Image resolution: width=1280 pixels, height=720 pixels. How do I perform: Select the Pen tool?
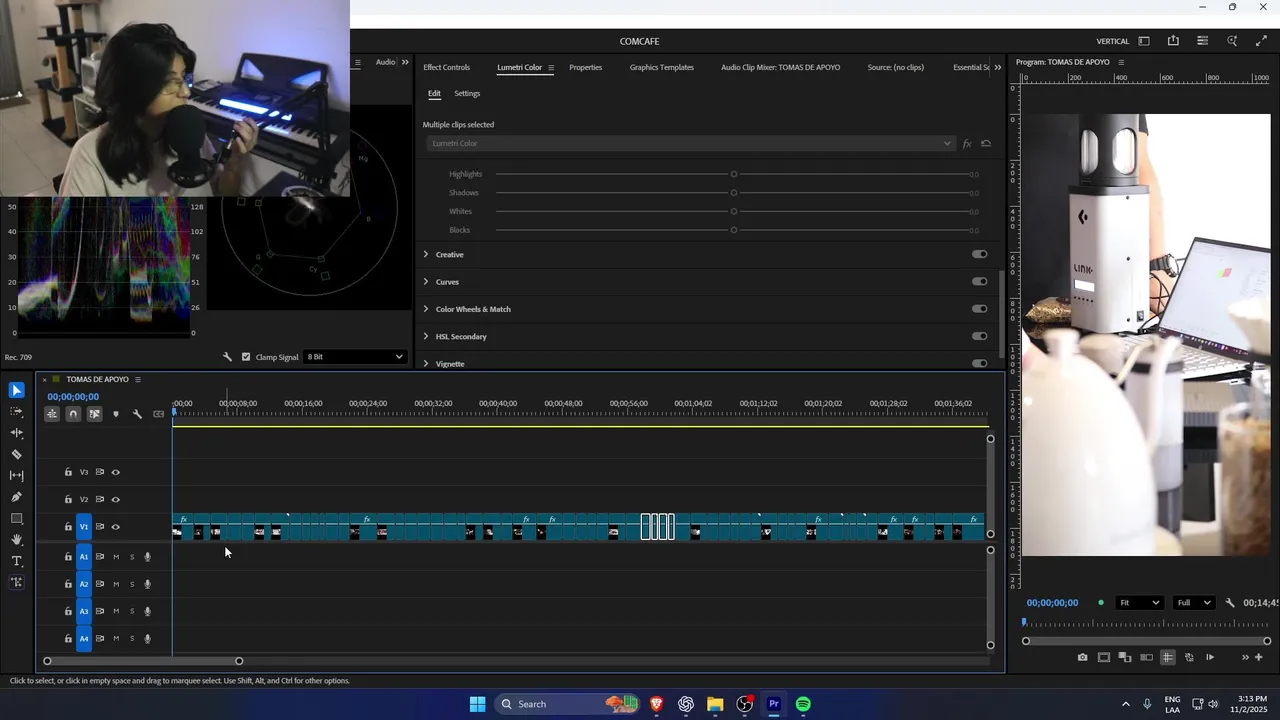click(17, 497)
